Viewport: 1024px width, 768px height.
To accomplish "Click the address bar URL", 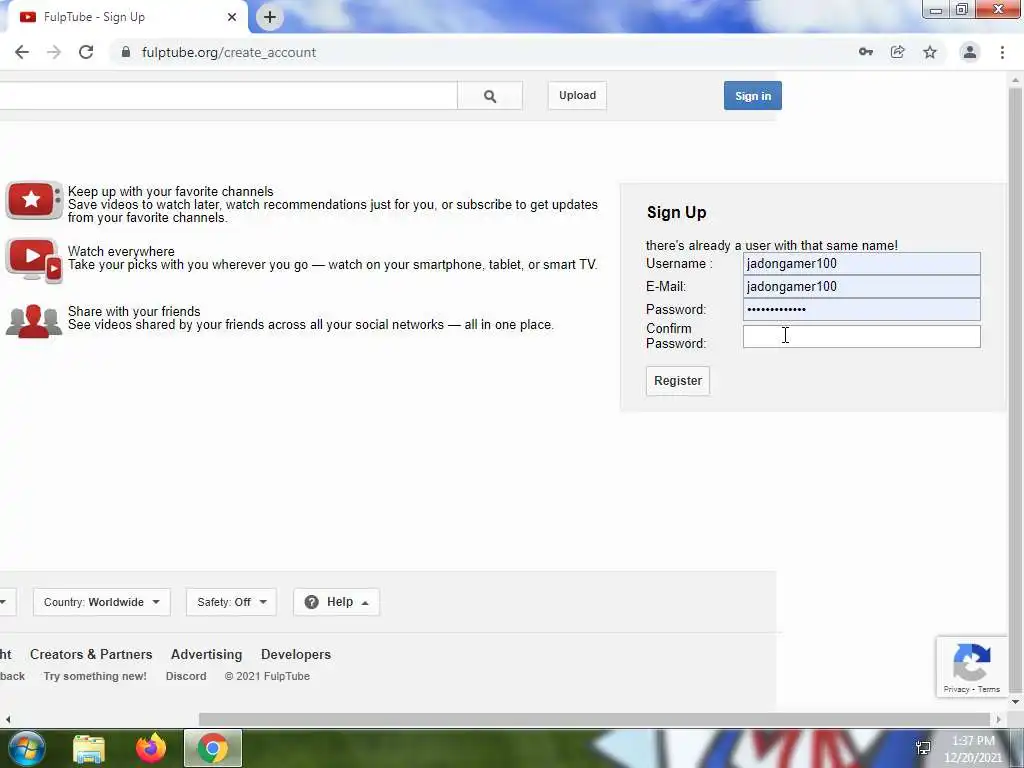I will [229, 52].
